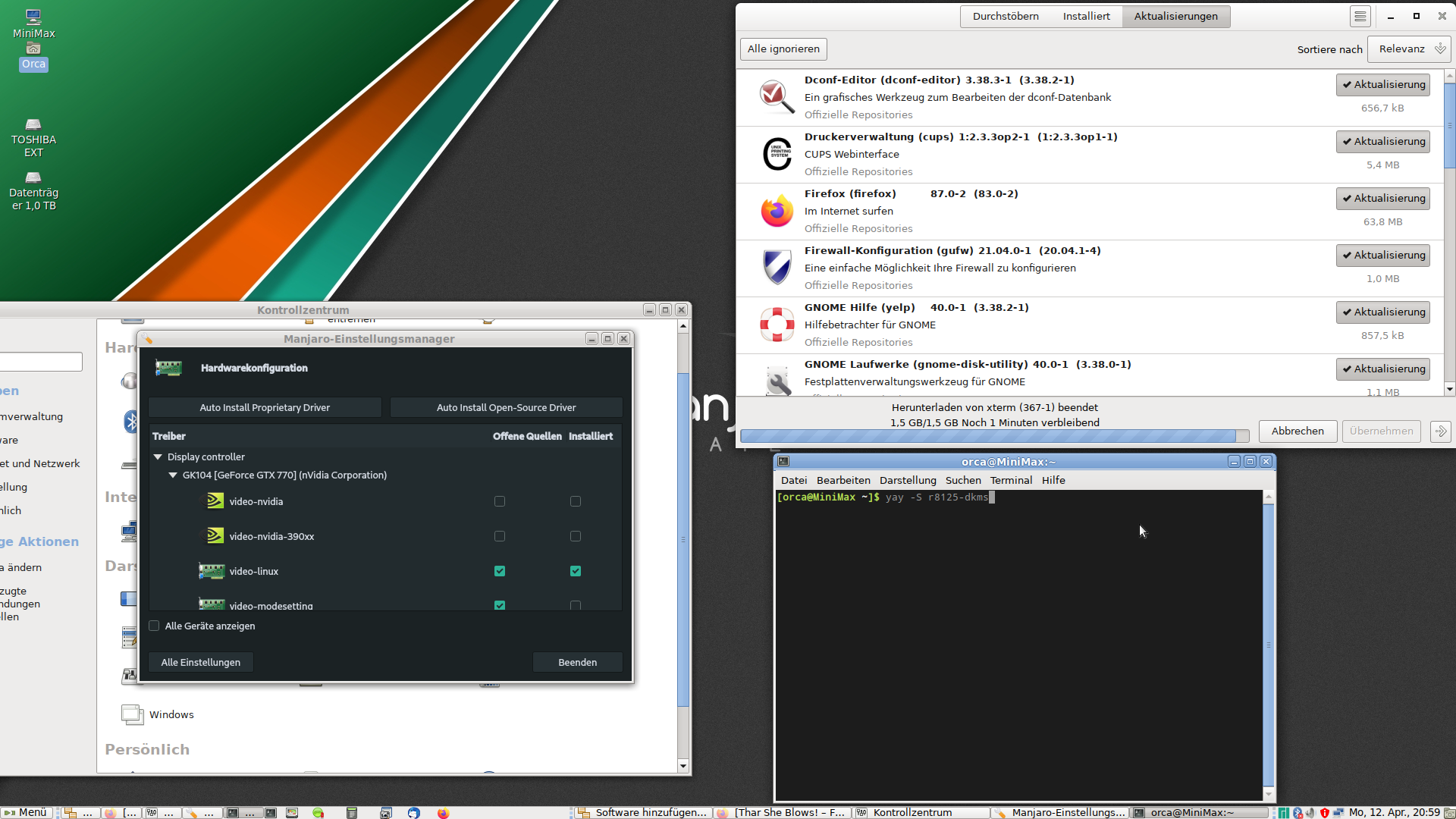The width and height of the screenshot is (1456, 819).
Task: Click Alle Einstellungen button
Action: click(x=200, y=662)
